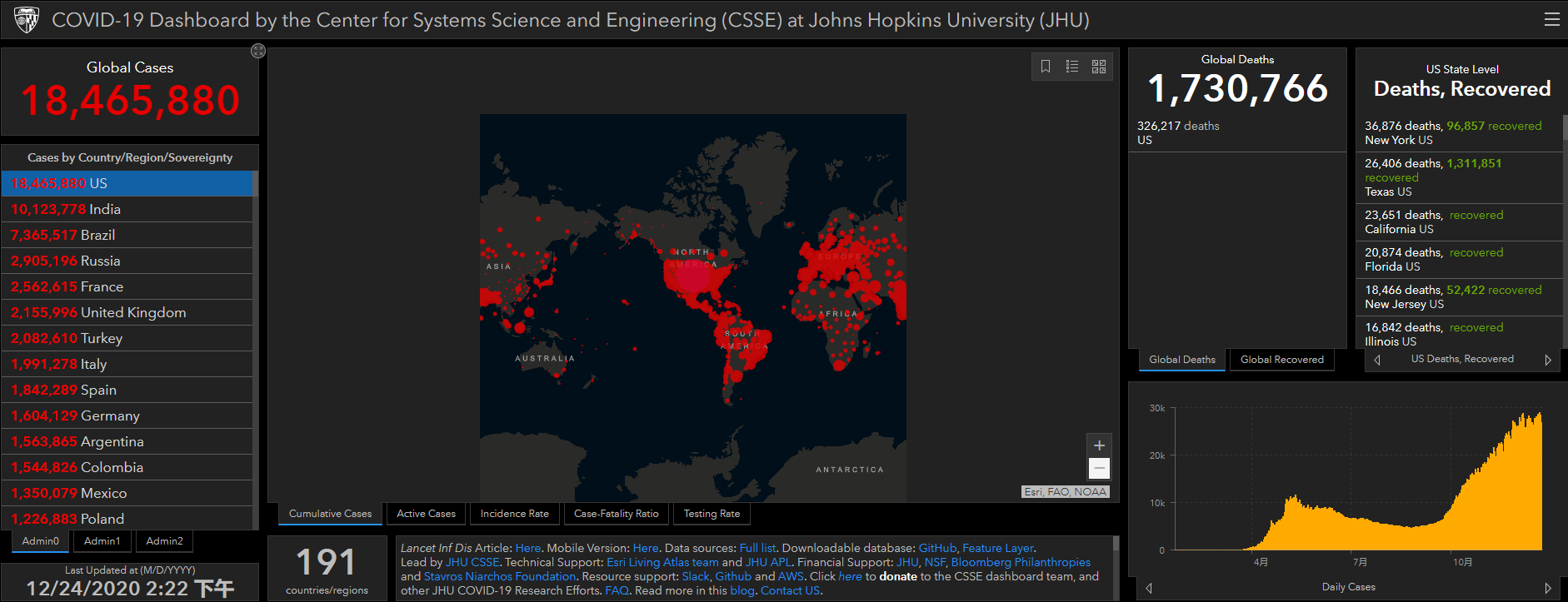Switch to the Active Cases tab

tap(426, 514)
